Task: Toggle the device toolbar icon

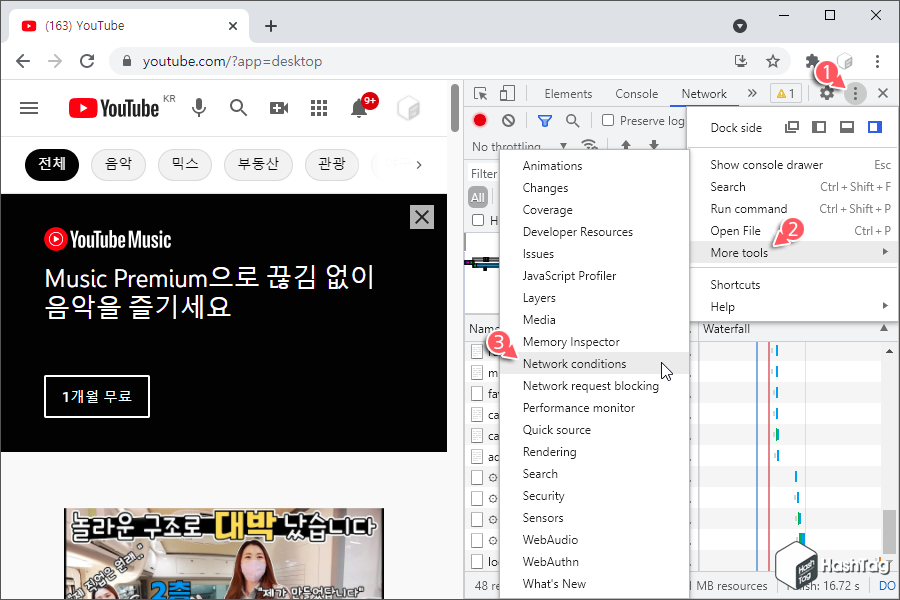Action: point(507,93)
